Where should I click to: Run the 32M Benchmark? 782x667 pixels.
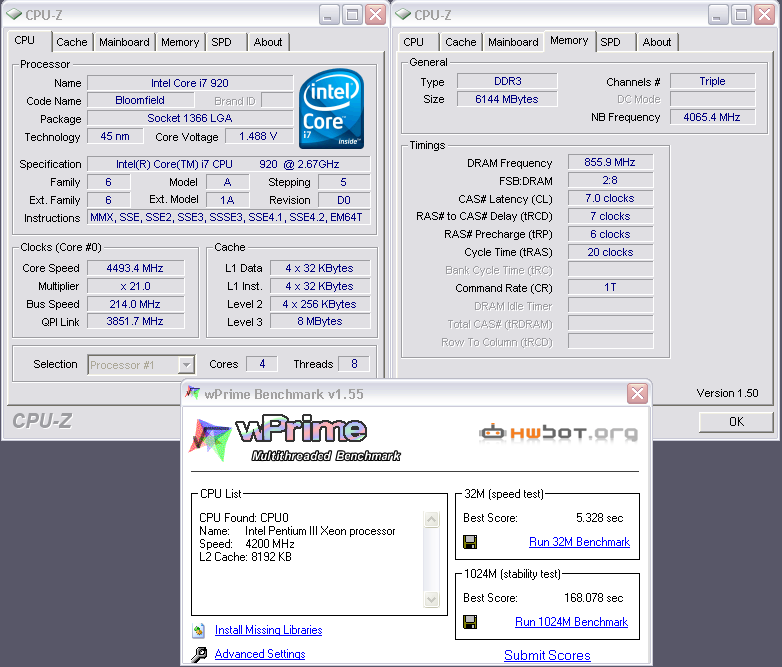[x=579, y=542]
